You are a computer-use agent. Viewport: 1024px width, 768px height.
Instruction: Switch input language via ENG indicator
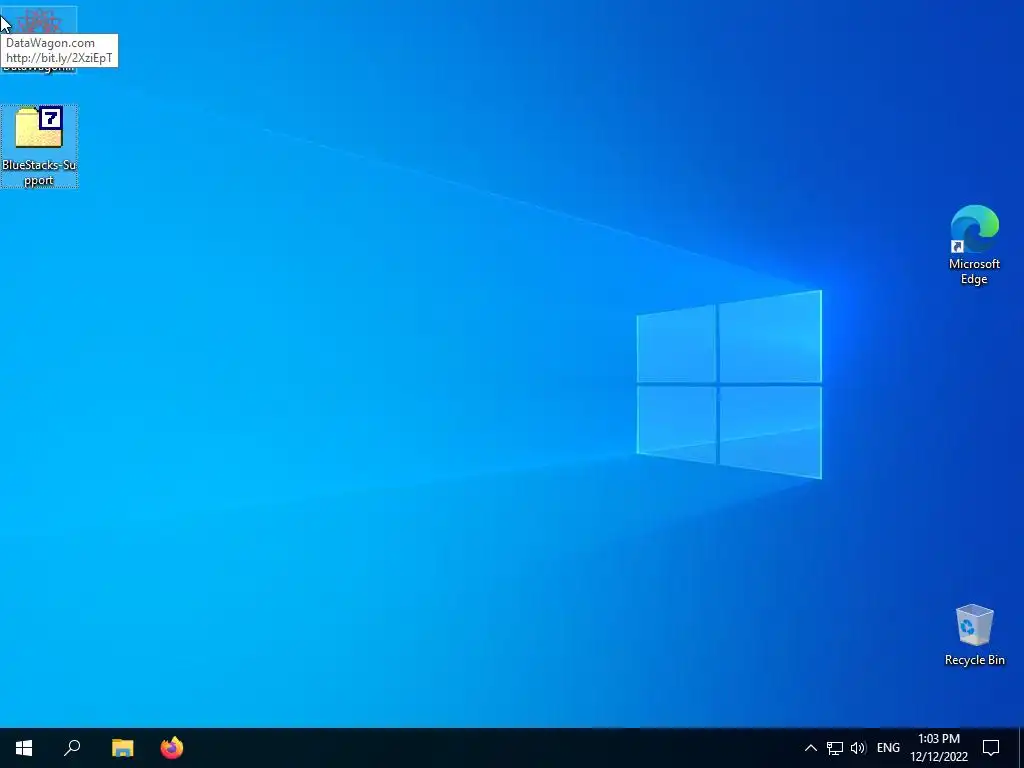point(888,748)
